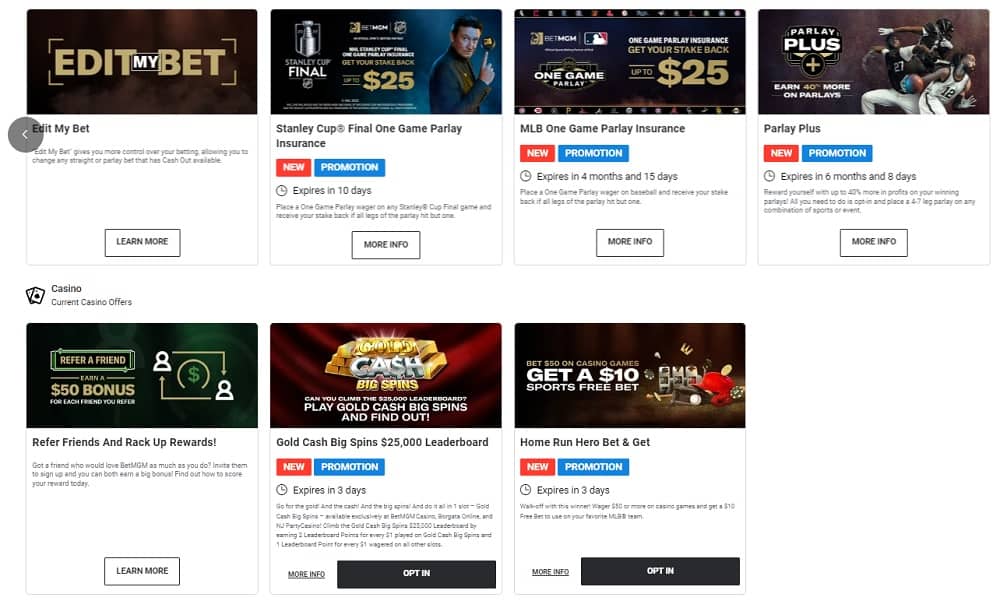Viewport: 995px width, 600px height.
Task: Click clock icon on Stanley Cup offer
Action: [282, 190]
